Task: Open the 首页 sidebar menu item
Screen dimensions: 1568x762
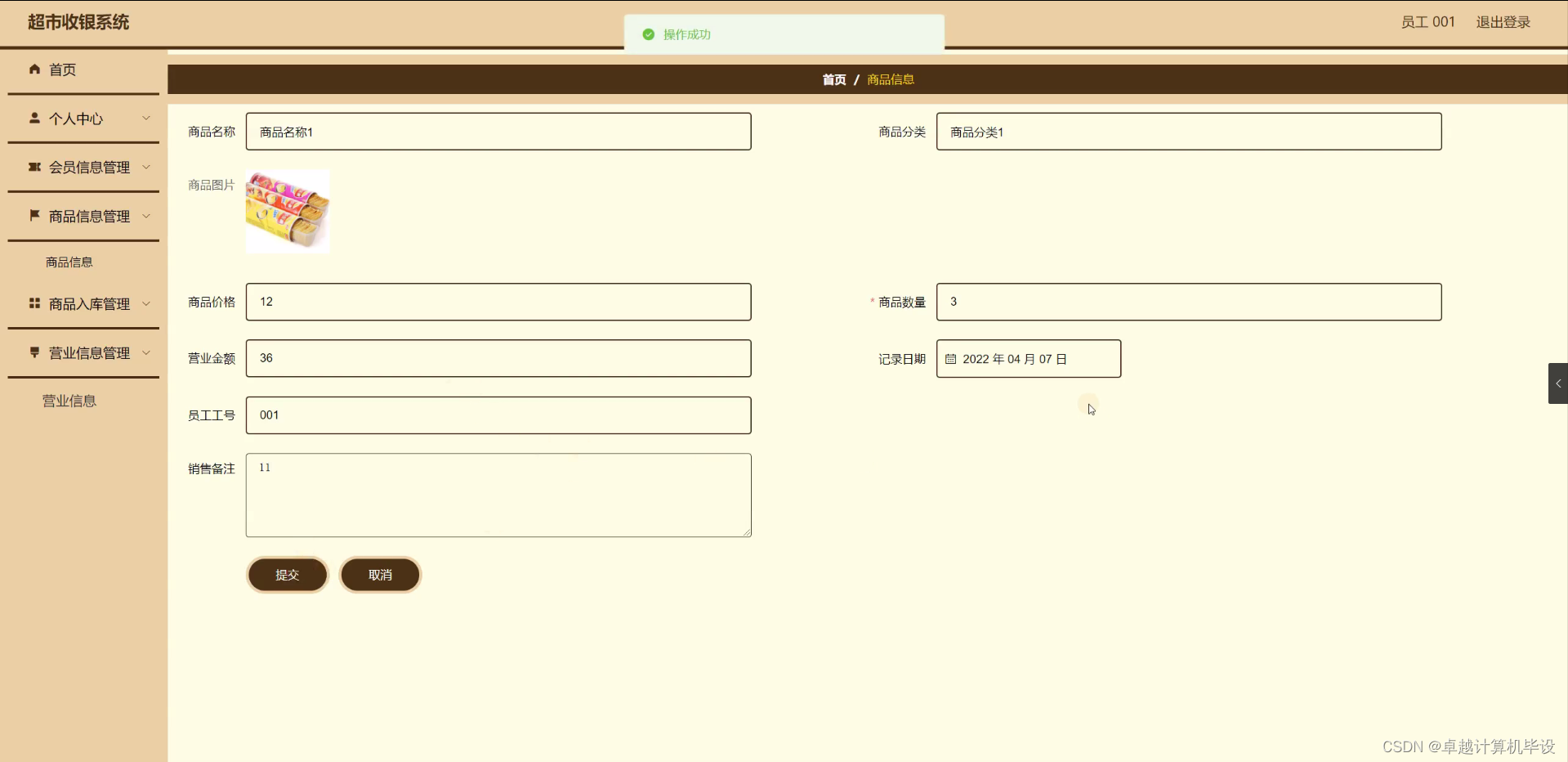Action: (83, 69)
